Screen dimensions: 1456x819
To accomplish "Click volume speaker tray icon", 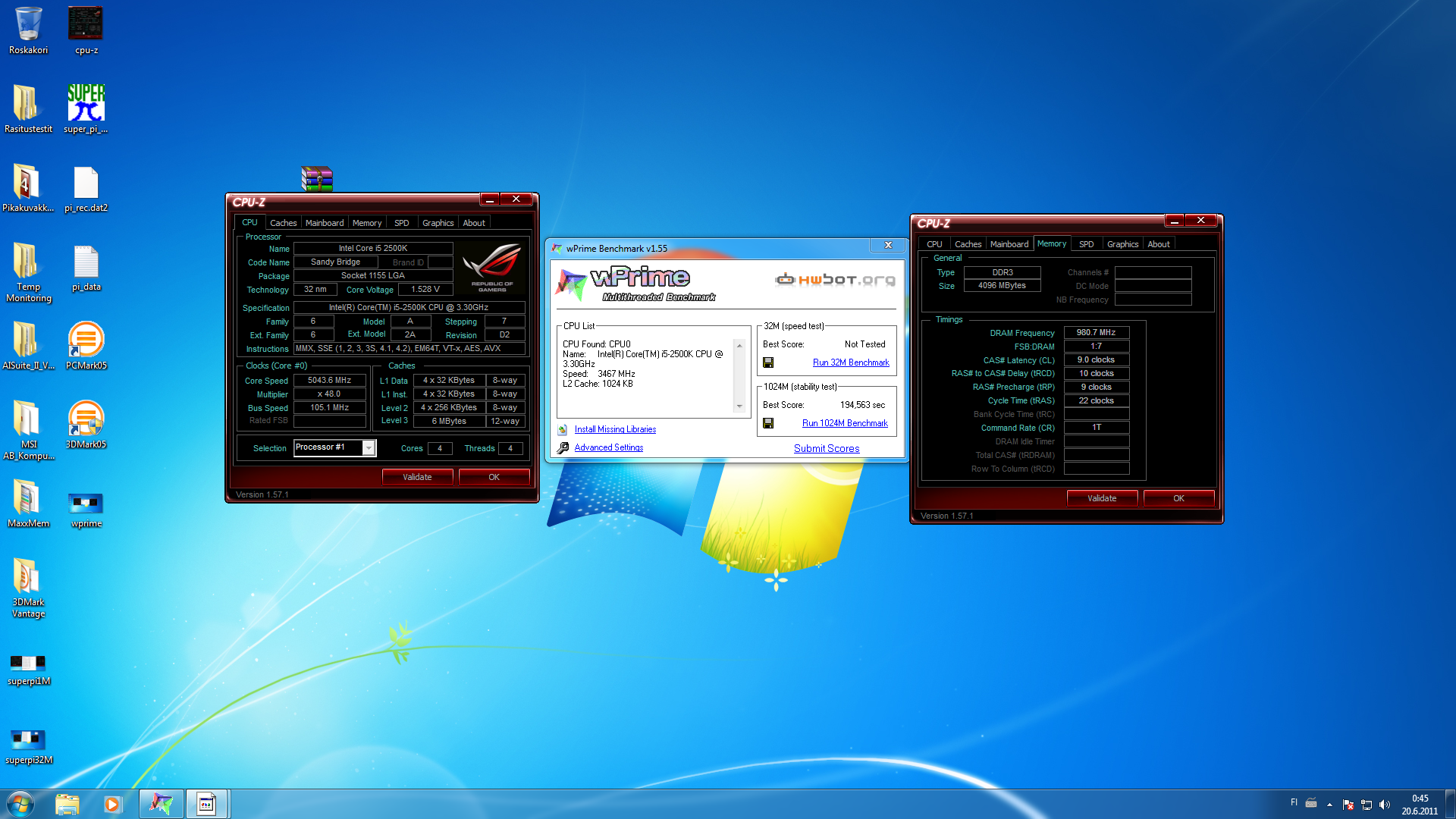I will pos(1385,805).
